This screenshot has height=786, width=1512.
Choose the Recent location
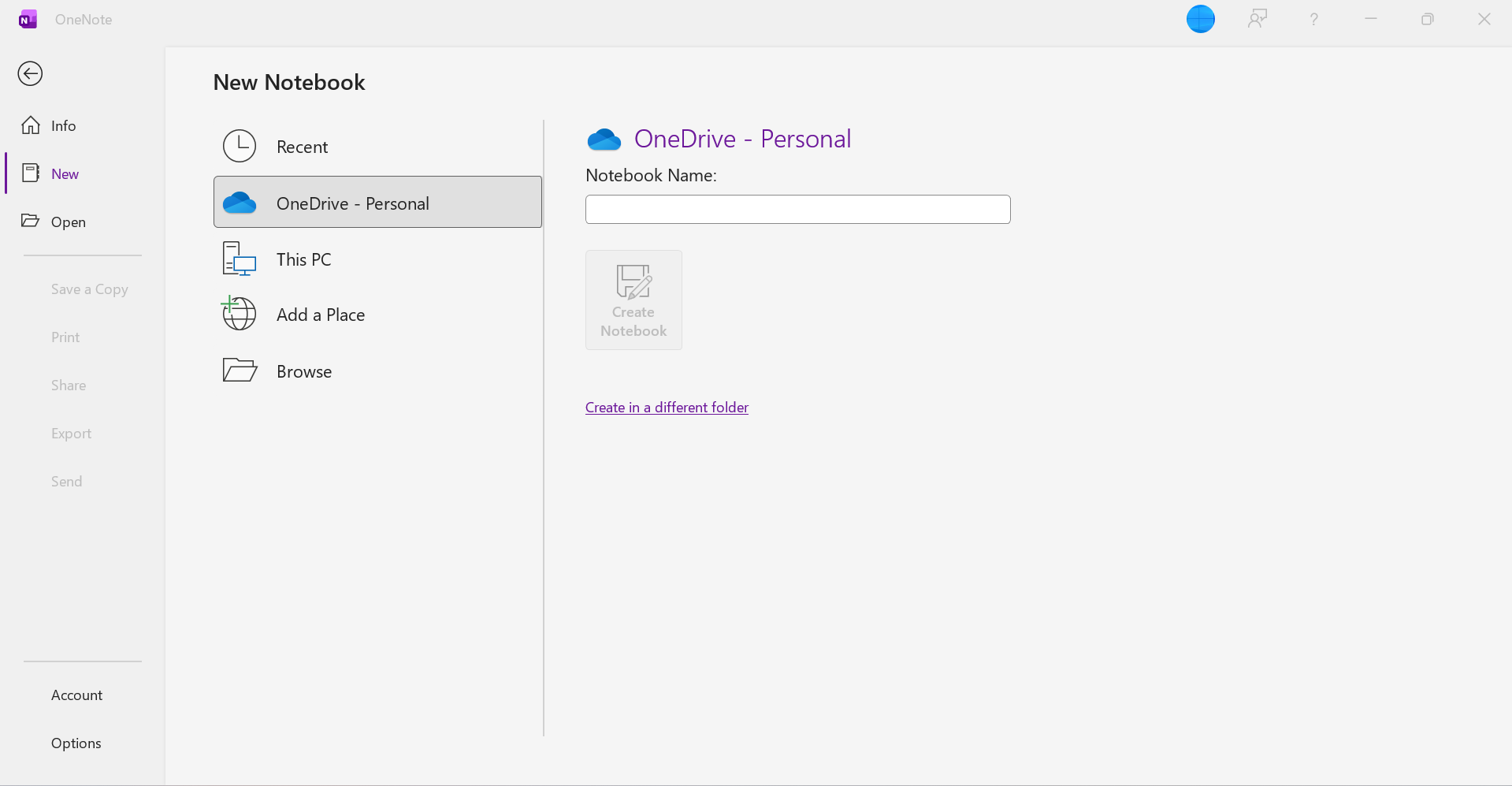[377, 147]
